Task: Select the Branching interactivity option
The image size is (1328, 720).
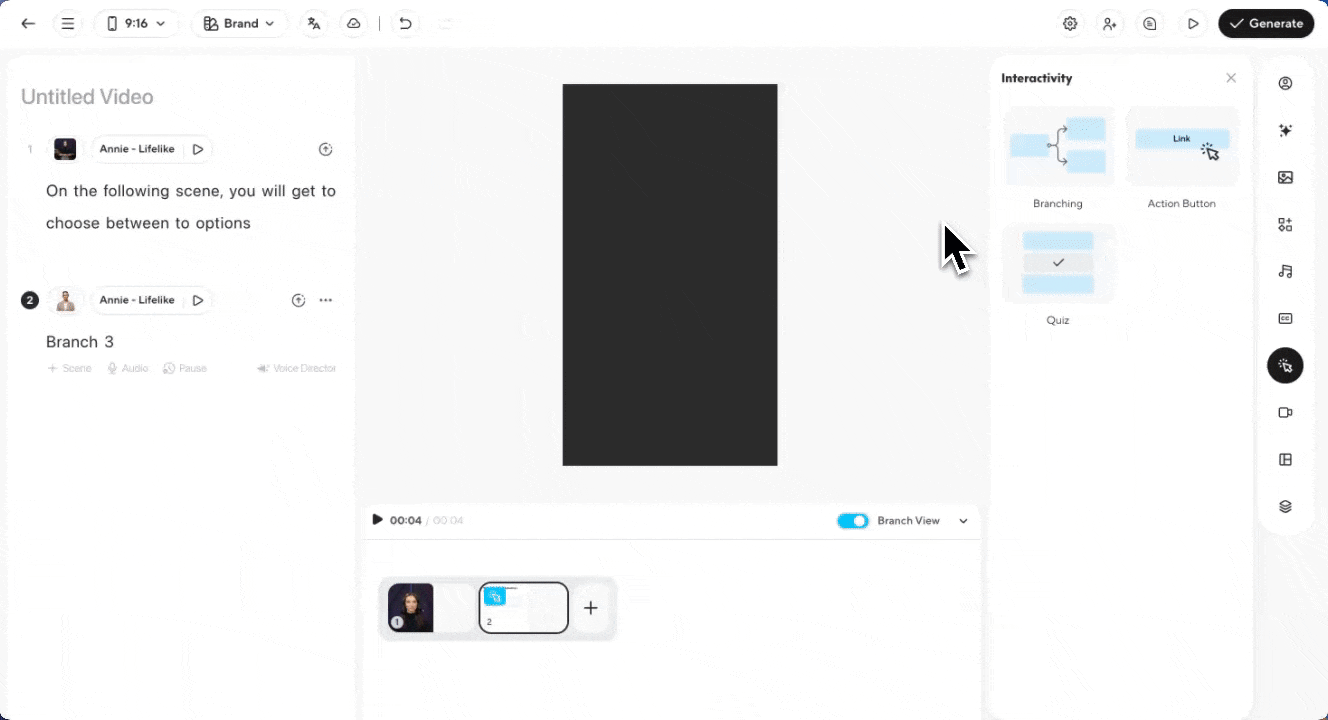Action: click(x=1058, y=148)
